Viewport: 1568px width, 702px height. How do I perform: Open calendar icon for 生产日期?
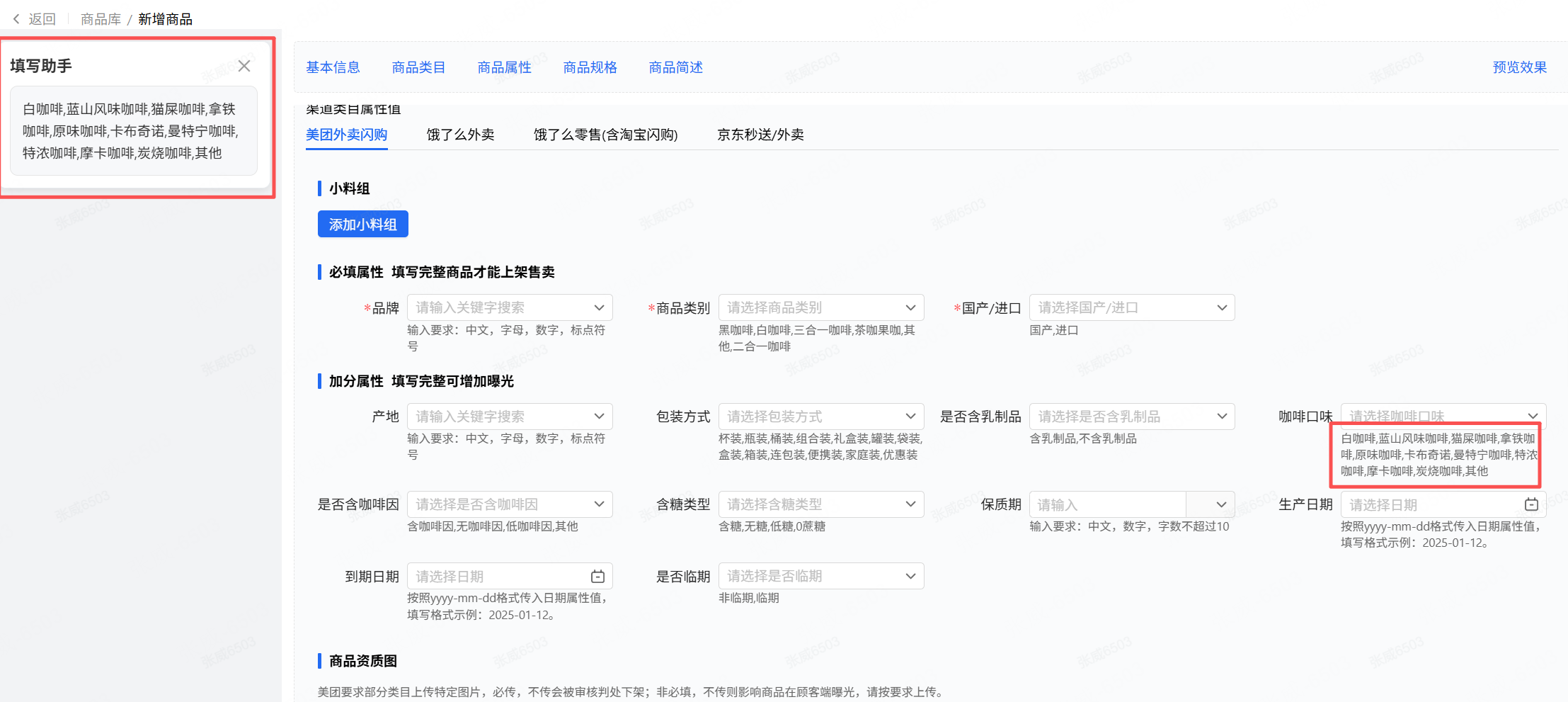pos(1531,504)
